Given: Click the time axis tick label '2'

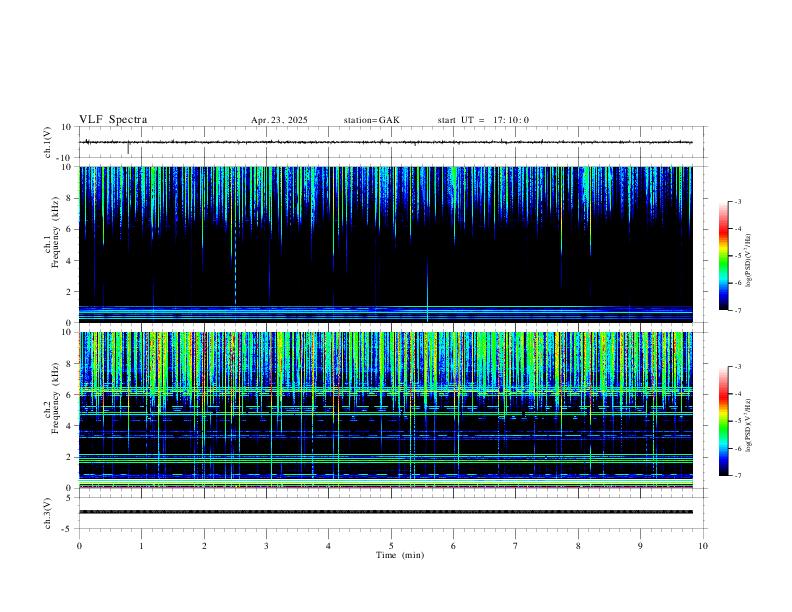Looking at the screenshot, I should 204,546.
